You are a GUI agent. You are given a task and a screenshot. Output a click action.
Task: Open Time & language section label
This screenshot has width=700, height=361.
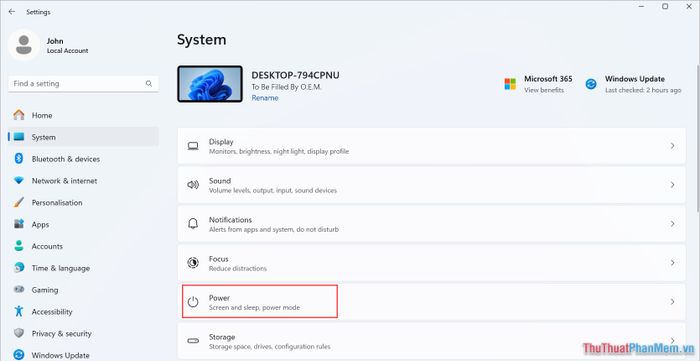click(61, 268)
